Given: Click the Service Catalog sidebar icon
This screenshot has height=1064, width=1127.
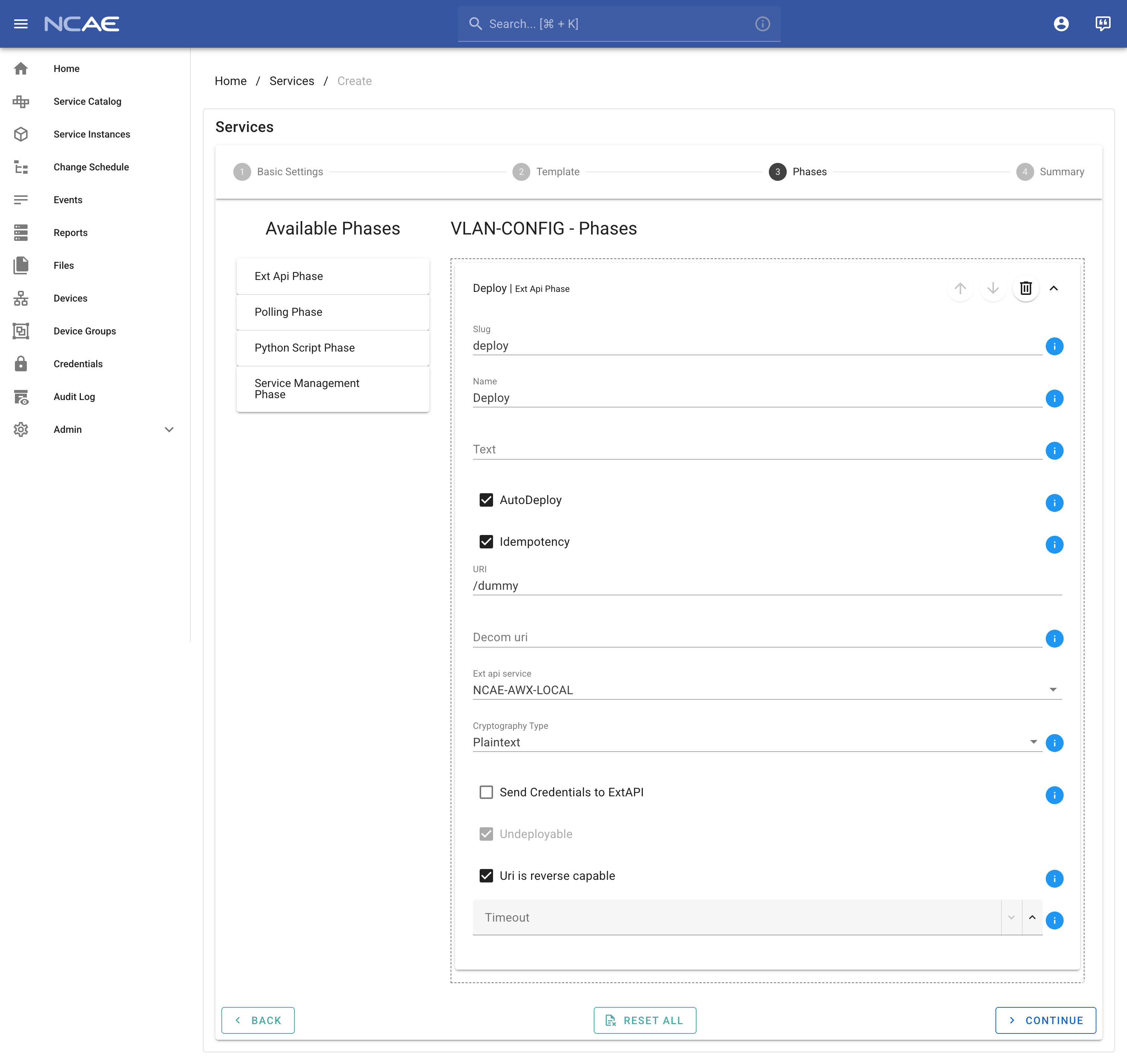Looking at the screenshot, I should (x=21, y=101).
